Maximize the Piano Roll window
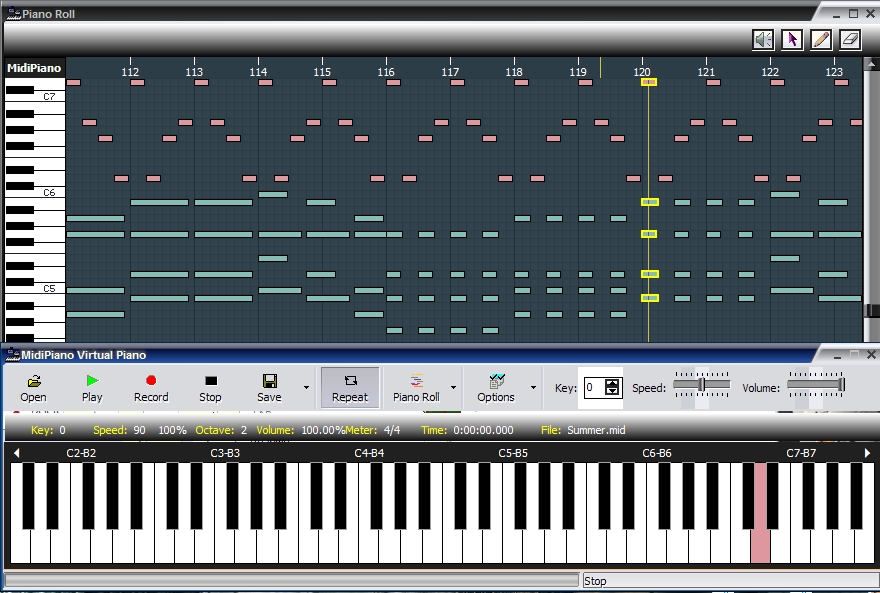880x593 pixels. tap(854, 14)
